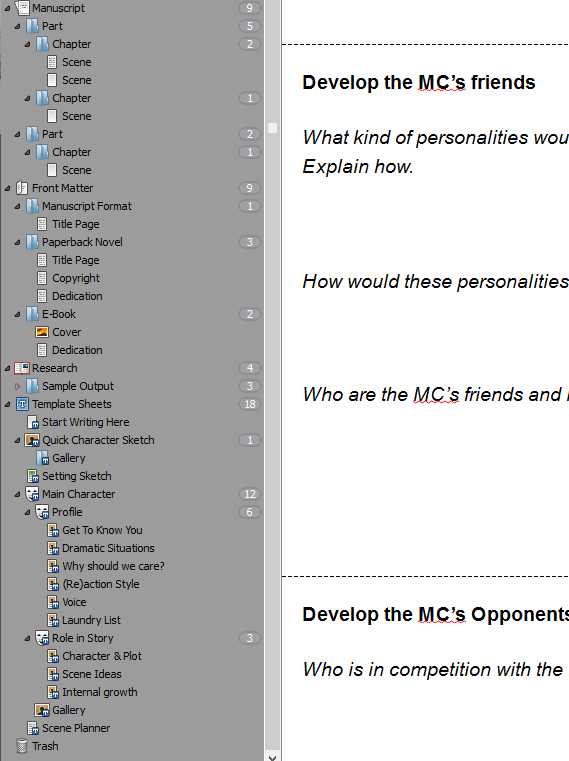Open the Internal growth sheet
Viewport: 569px width, 761px height.
click(100, 692)
